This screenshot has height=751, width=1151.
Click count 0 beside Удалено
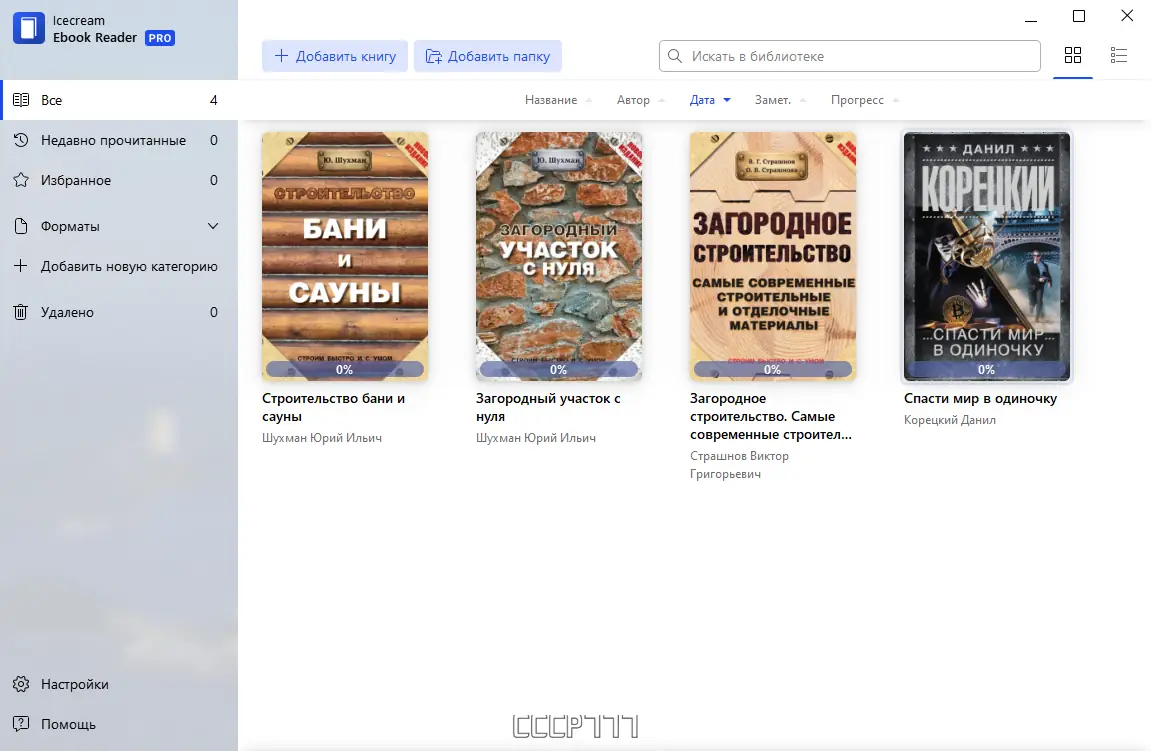[x=214, y=312]
